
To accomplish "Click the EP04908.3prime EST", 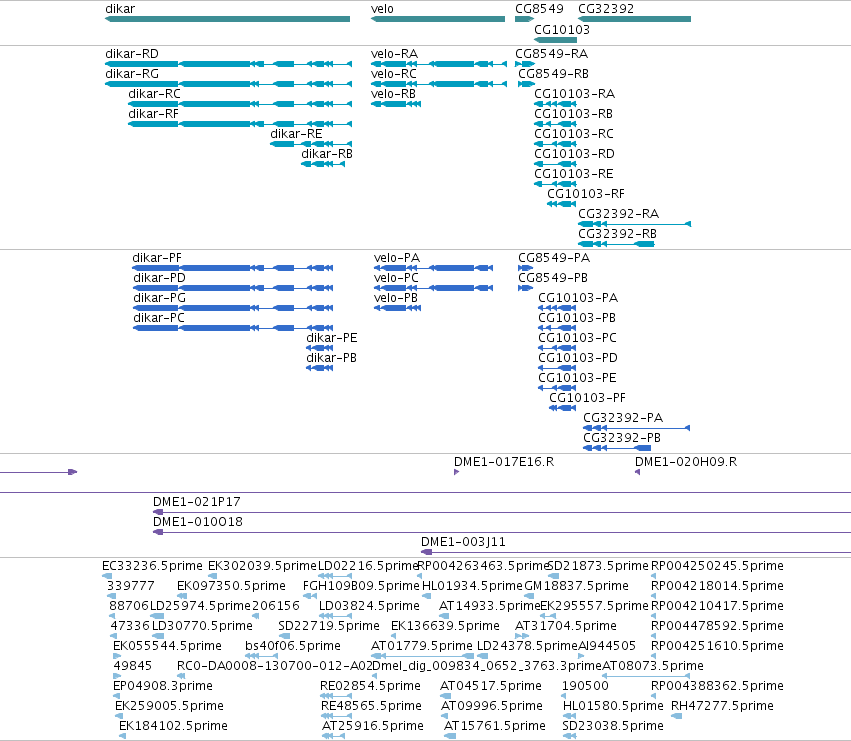I will pyautogui.click(x=117, y=696).
